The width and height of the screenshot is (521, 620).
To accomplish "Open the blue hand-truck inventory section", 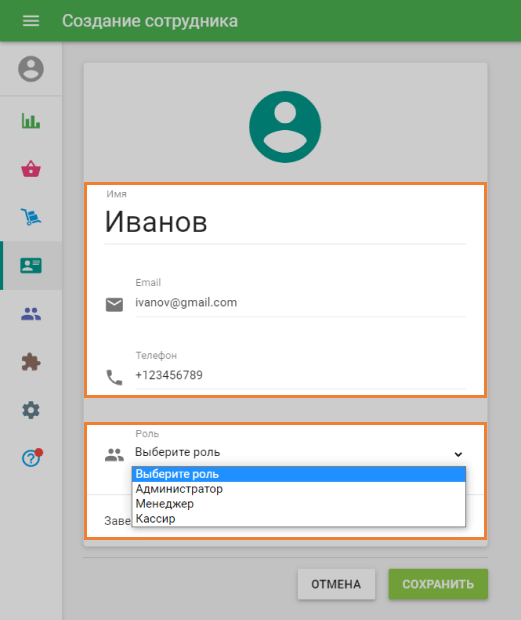I will click(31, 217).
